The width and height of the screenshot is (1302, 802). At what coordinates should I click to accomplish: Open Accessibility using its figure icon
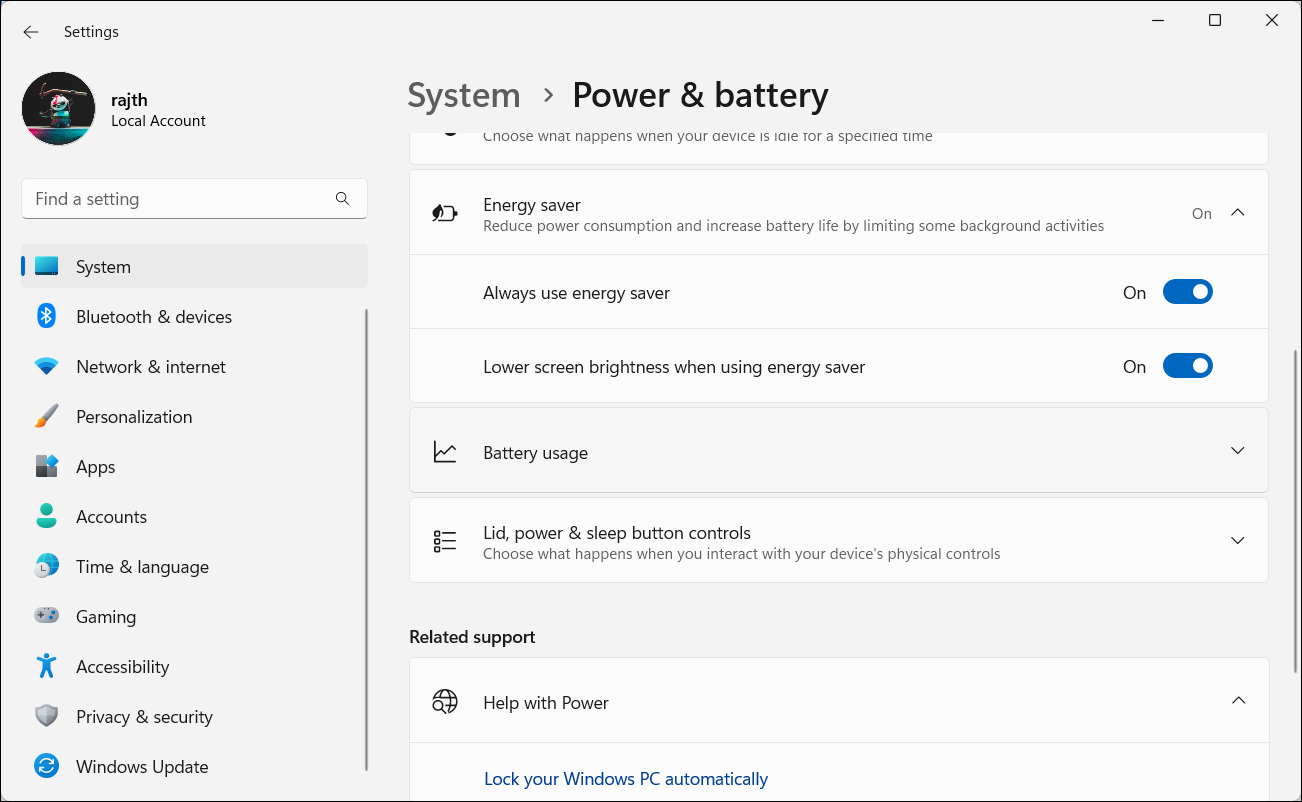coord(46,666)
